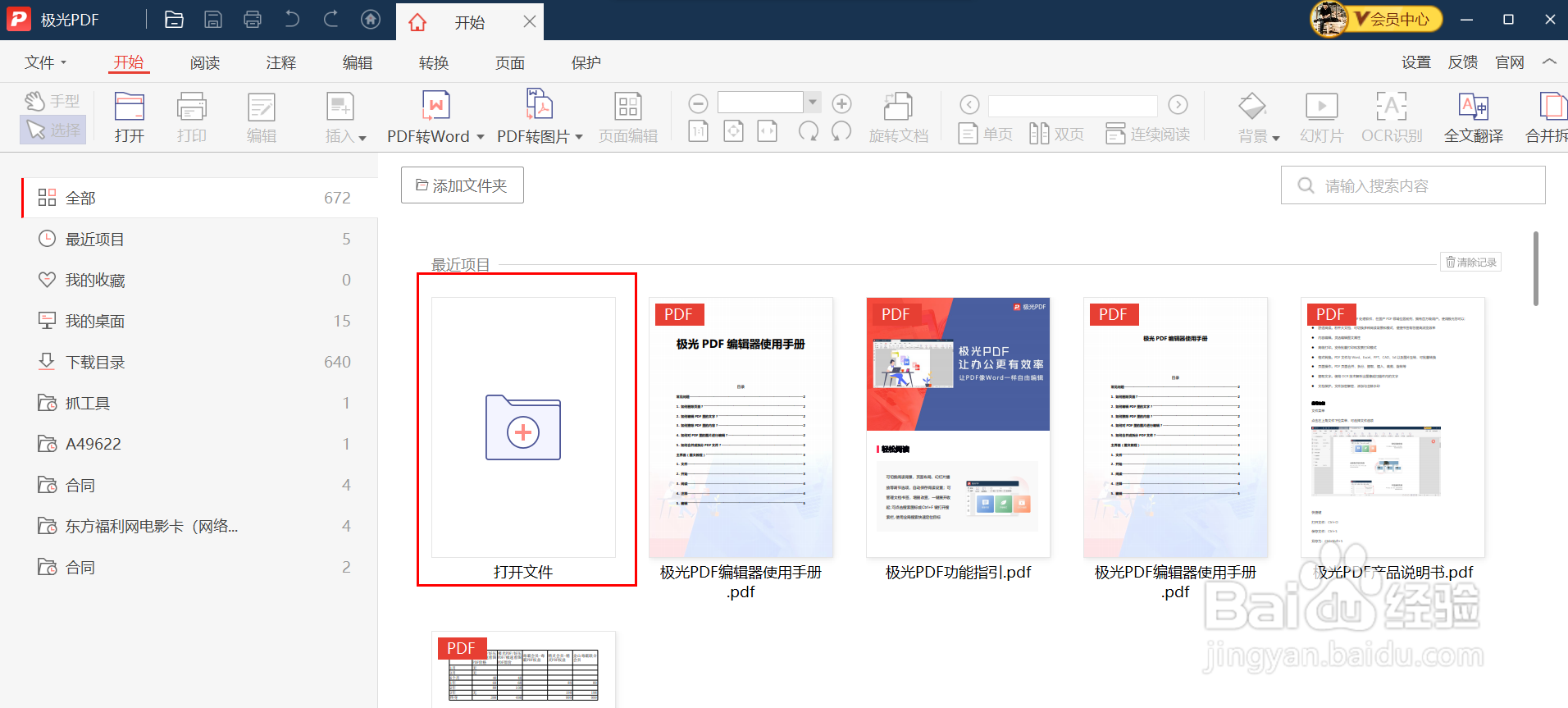Click the 编辑 edit toolbar button
This screenshot has height=708, width=1568.
pos(262,118)
